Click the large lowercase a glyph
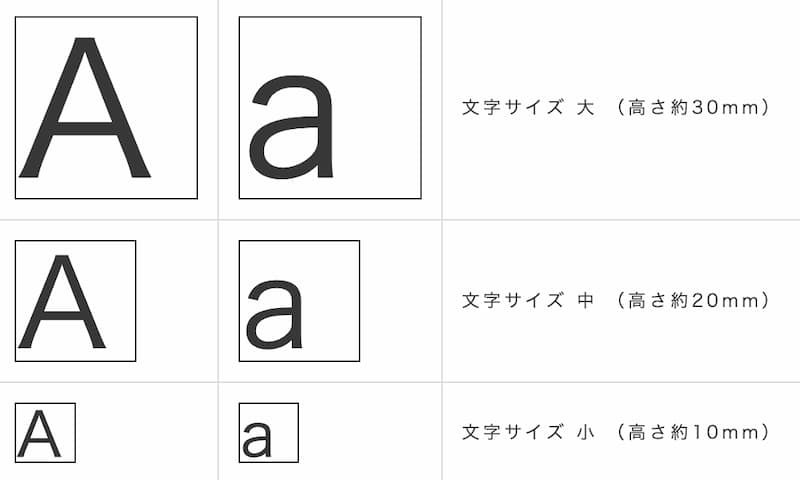 click(291, 128)
